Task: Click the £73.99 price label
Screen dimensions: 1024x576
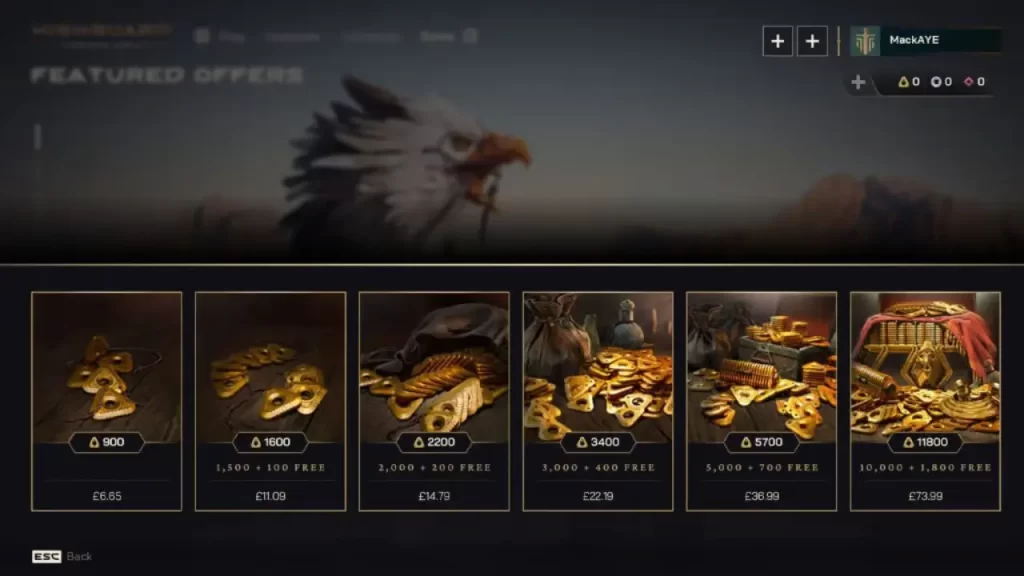Action: [925, 496]
